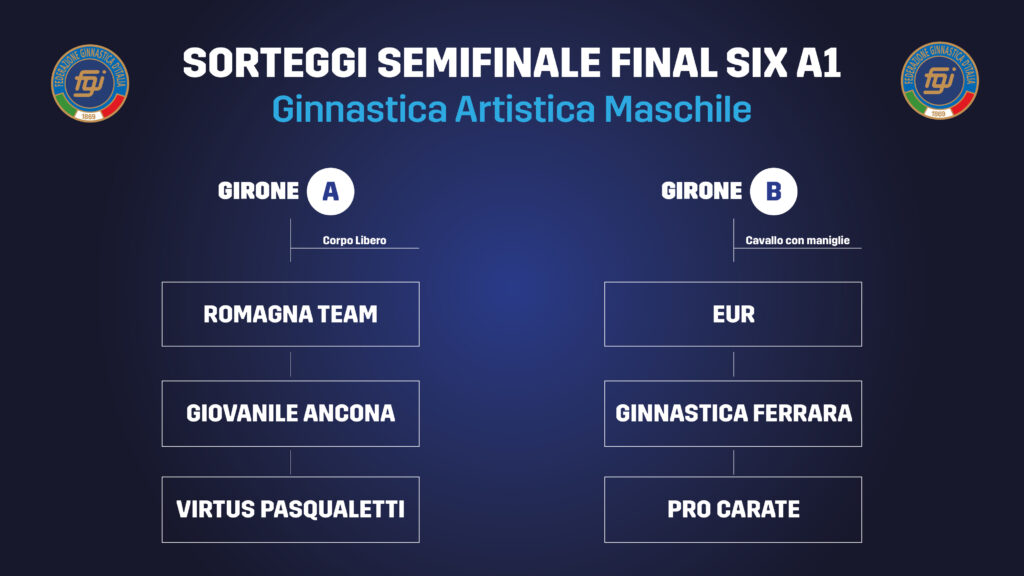Click the Corpo Libero label
Viewport: 1024px width, 576px height.
click(354, 240)
